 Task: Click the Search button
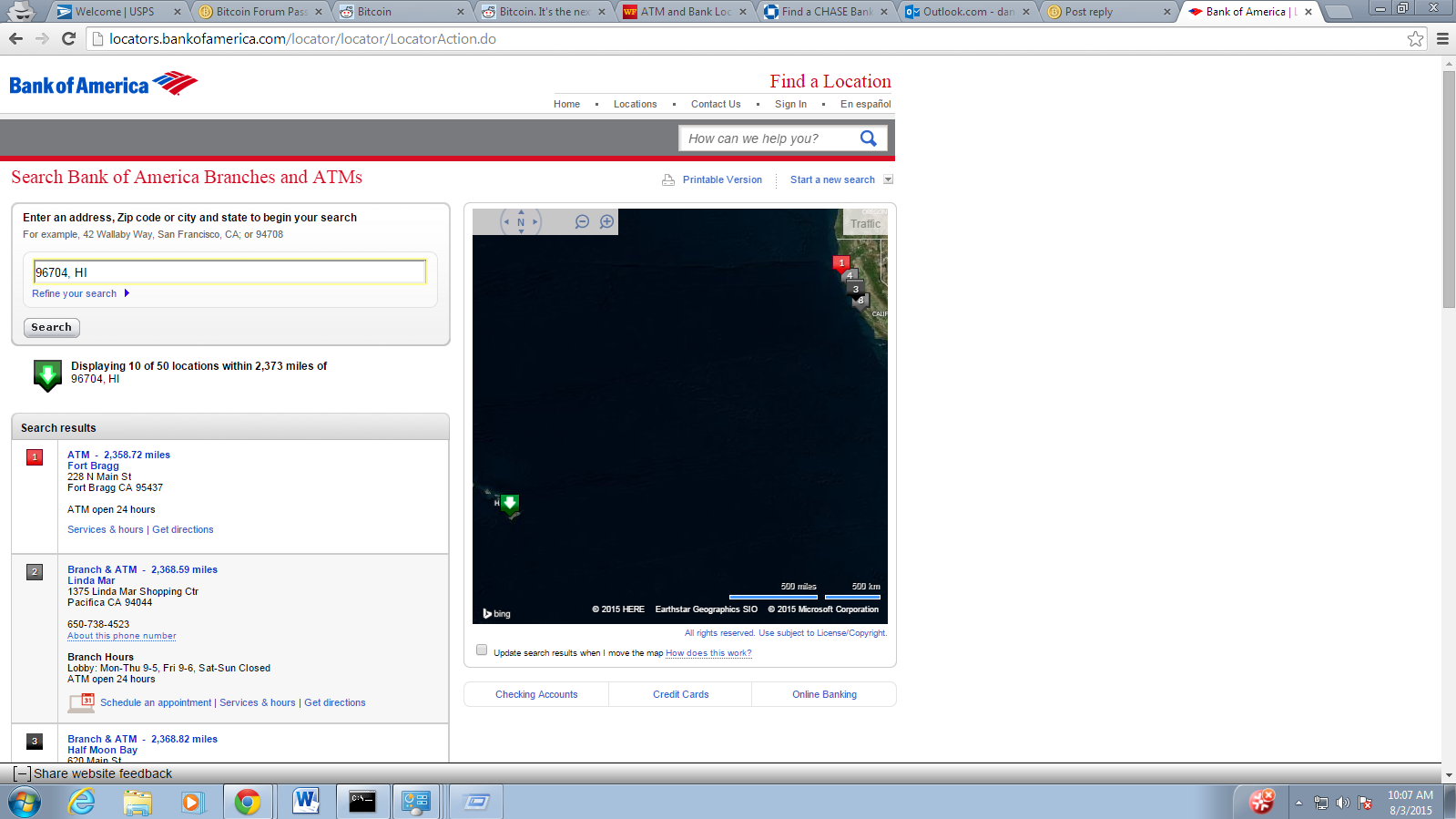point(52,327)
